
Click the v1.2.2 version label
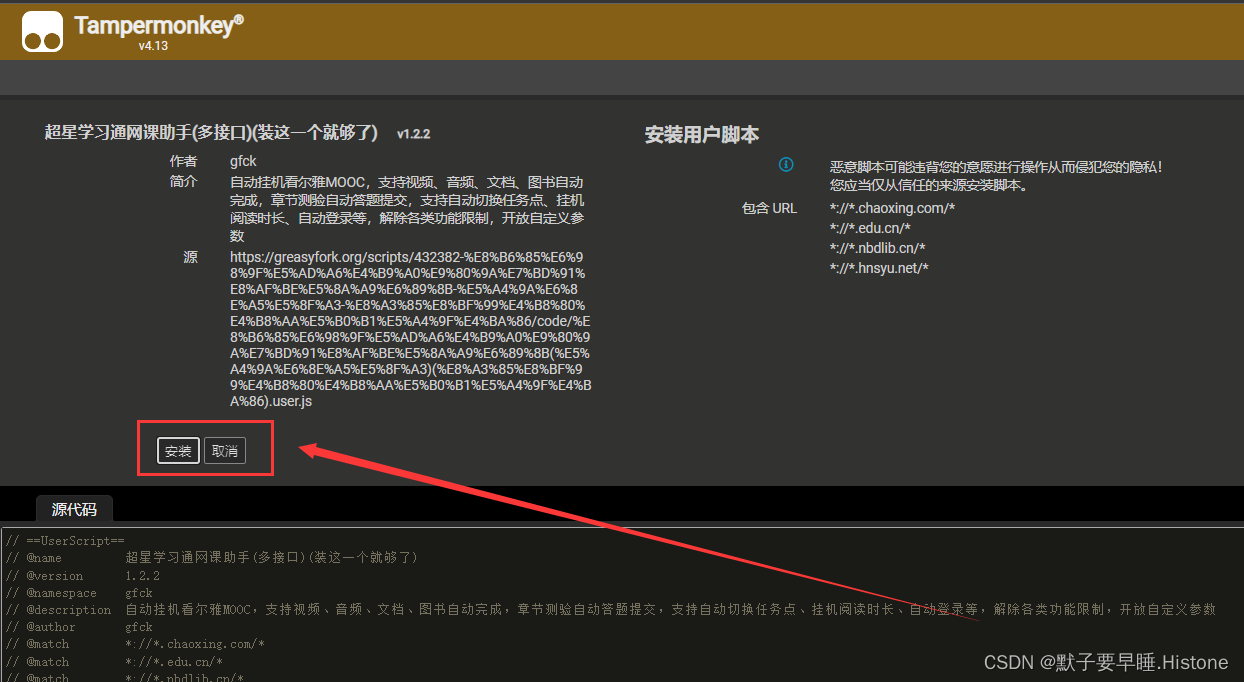click(x=413, y=133)
